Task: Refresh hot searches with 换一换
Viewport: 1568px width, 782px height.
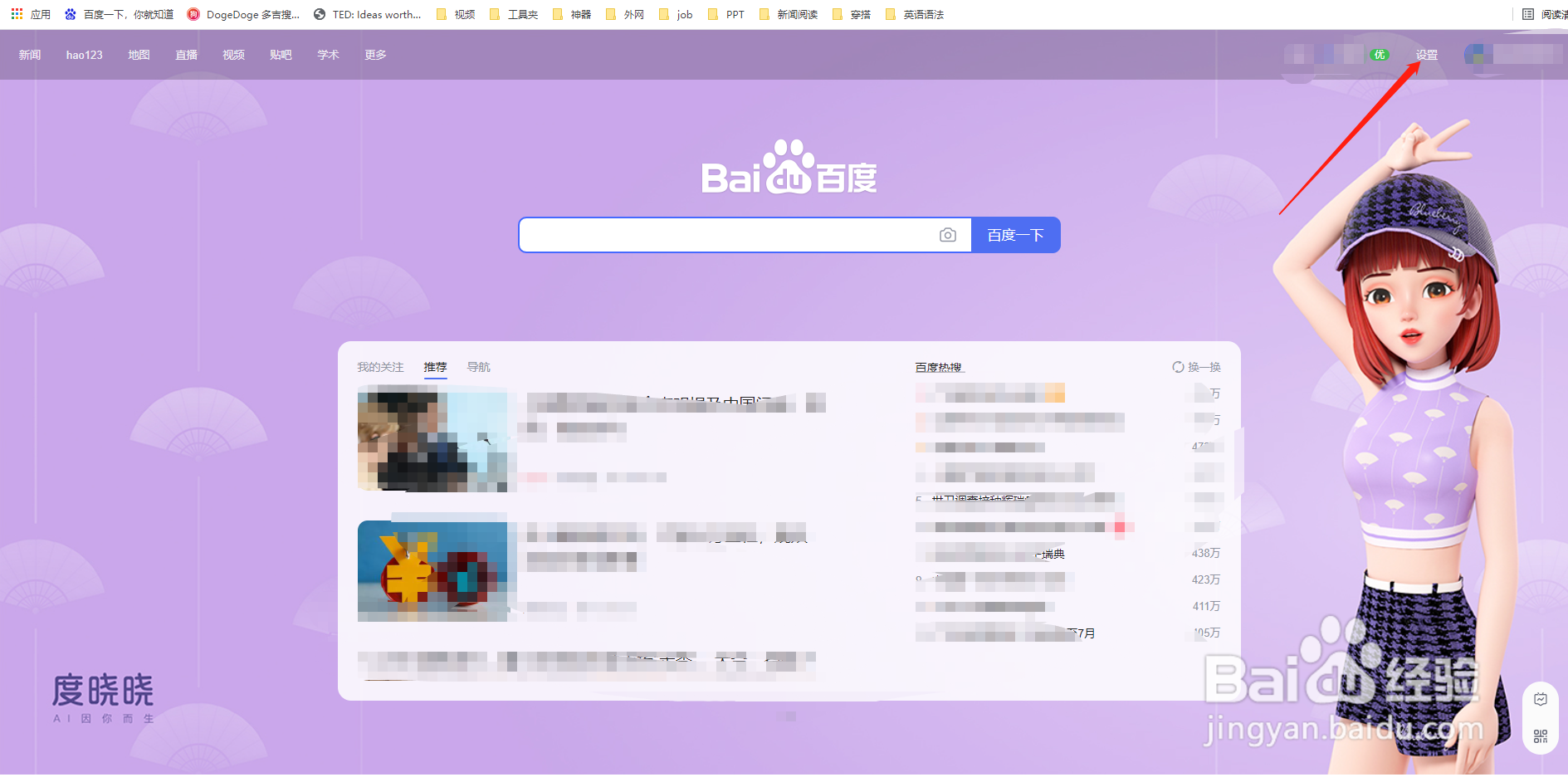Action: [x=1196, y=367]
